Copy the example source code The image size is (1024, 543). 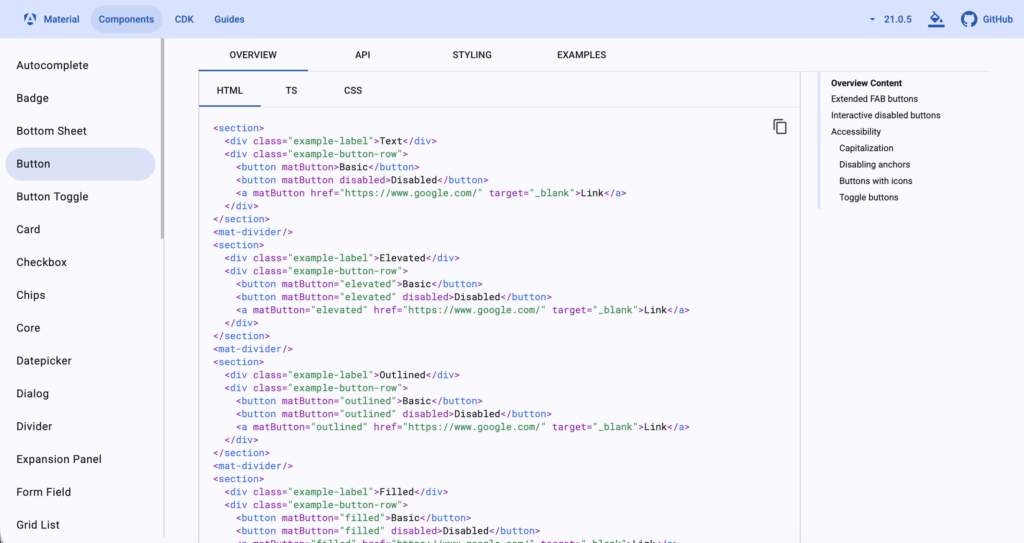tap(780, 127)
